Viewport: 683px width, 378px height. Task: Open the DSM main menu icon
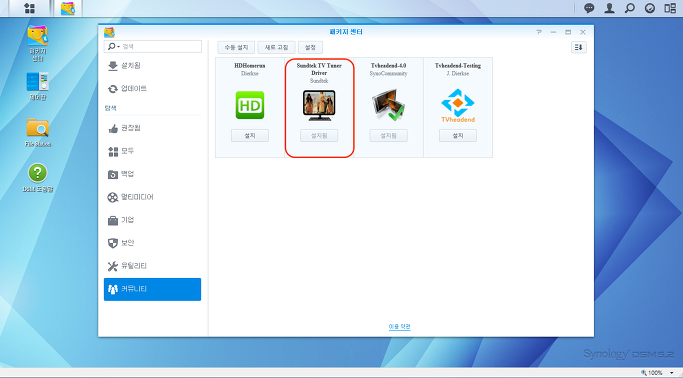30,8
